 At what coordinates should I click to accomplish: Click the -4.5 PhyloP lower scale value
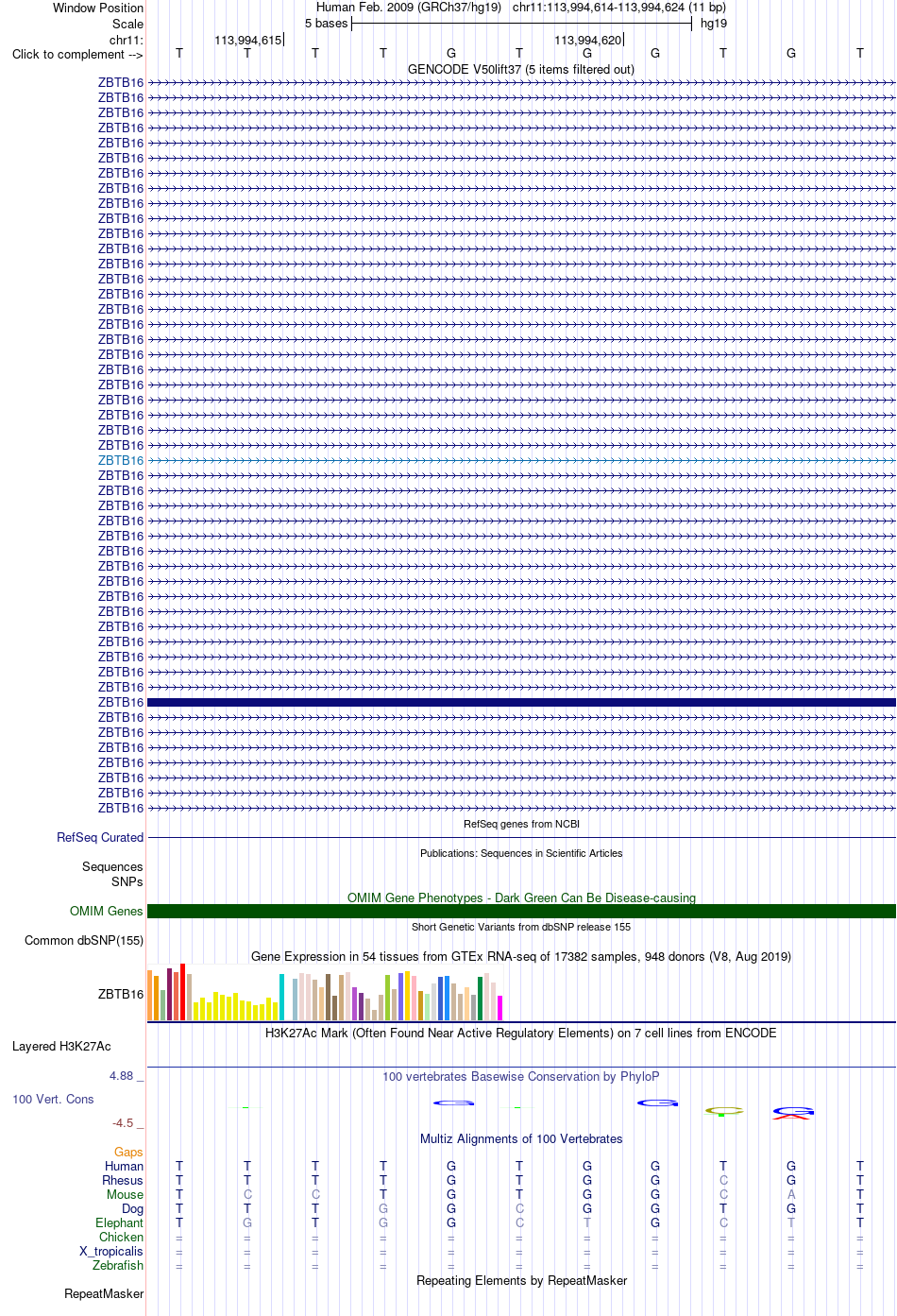pyautogui.click(x=127, y=1123)
